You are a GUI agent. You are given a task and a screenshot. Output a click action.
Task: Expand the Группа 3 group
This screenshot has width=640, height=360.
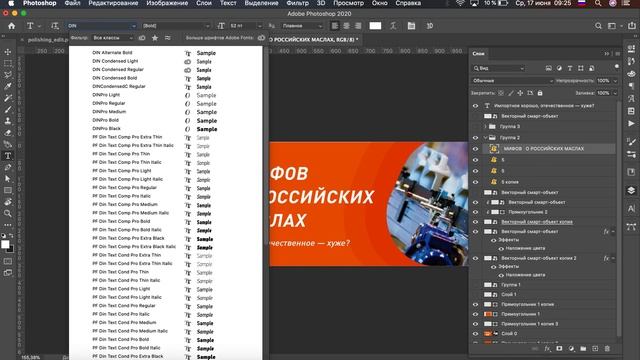click(485, 127)
